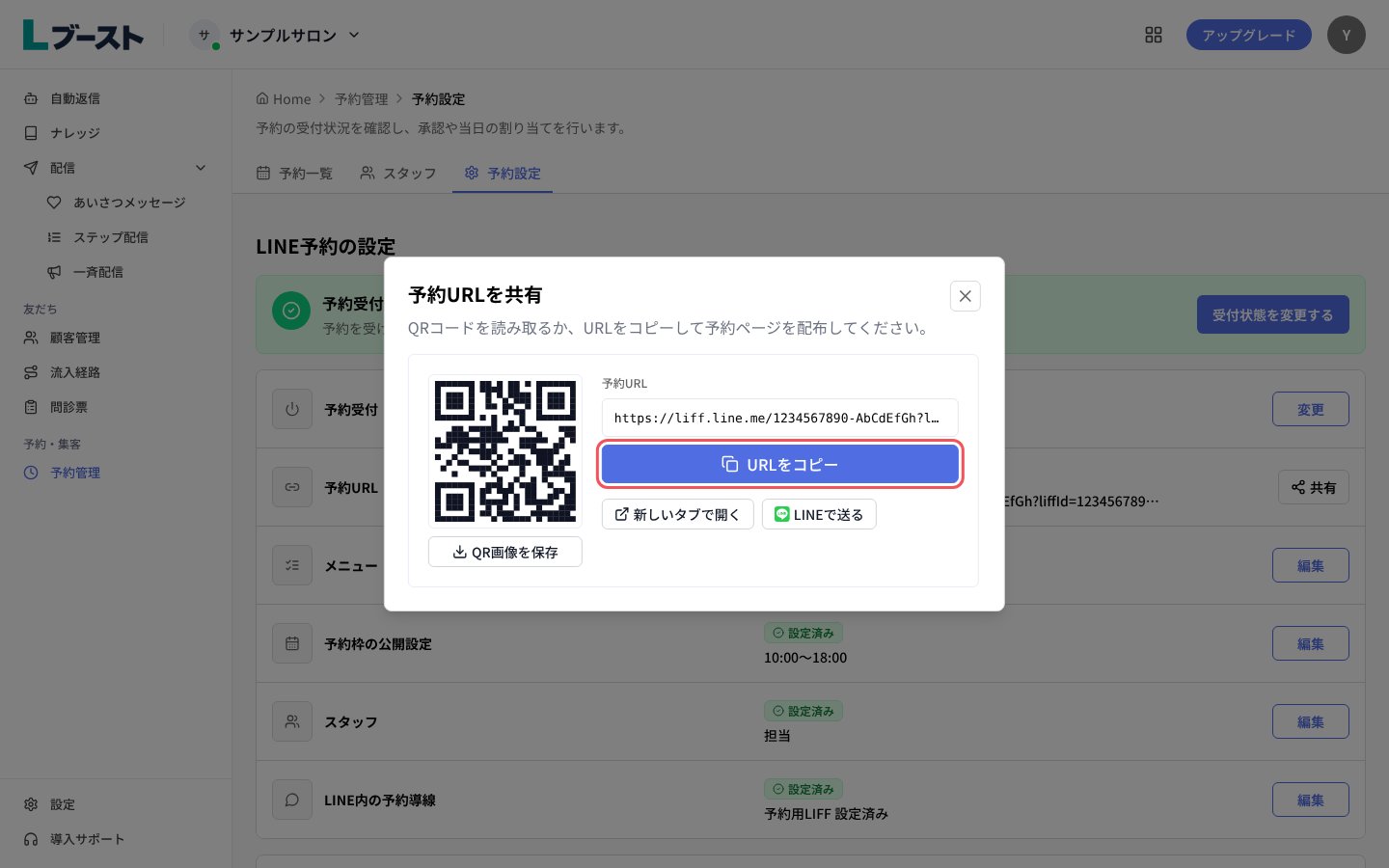
Task: Open 設定 at the sidebar bottom
Action: tap(116, 804)
